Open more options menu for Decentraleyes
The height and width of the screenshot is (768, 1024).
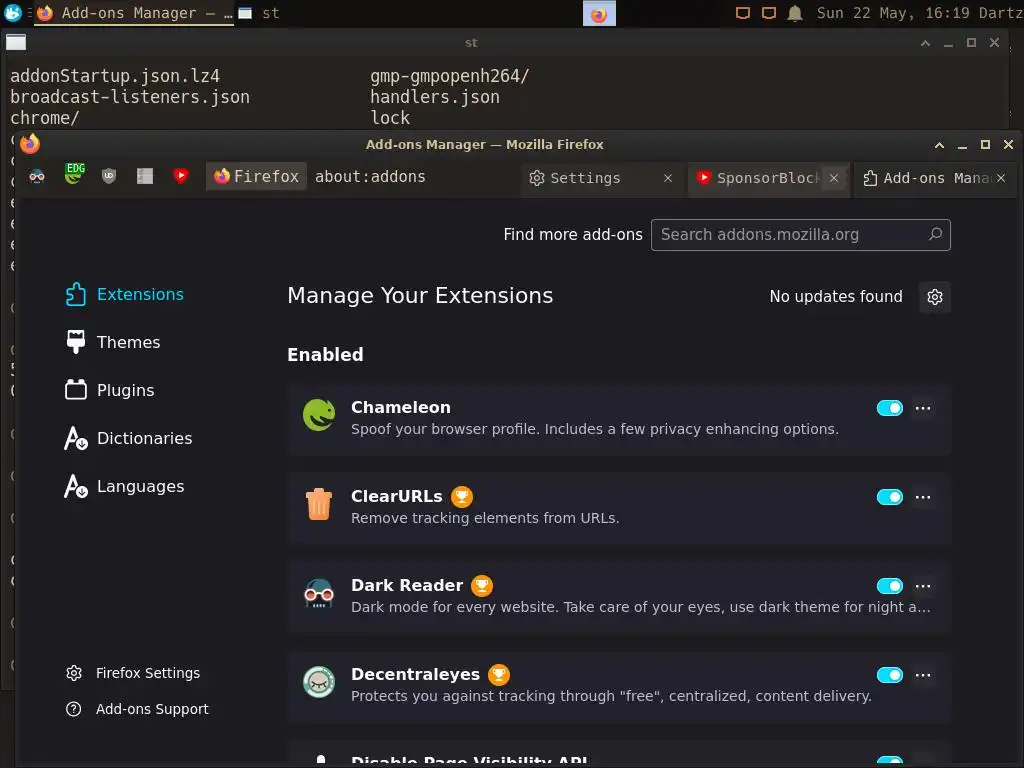click(923, 675)
